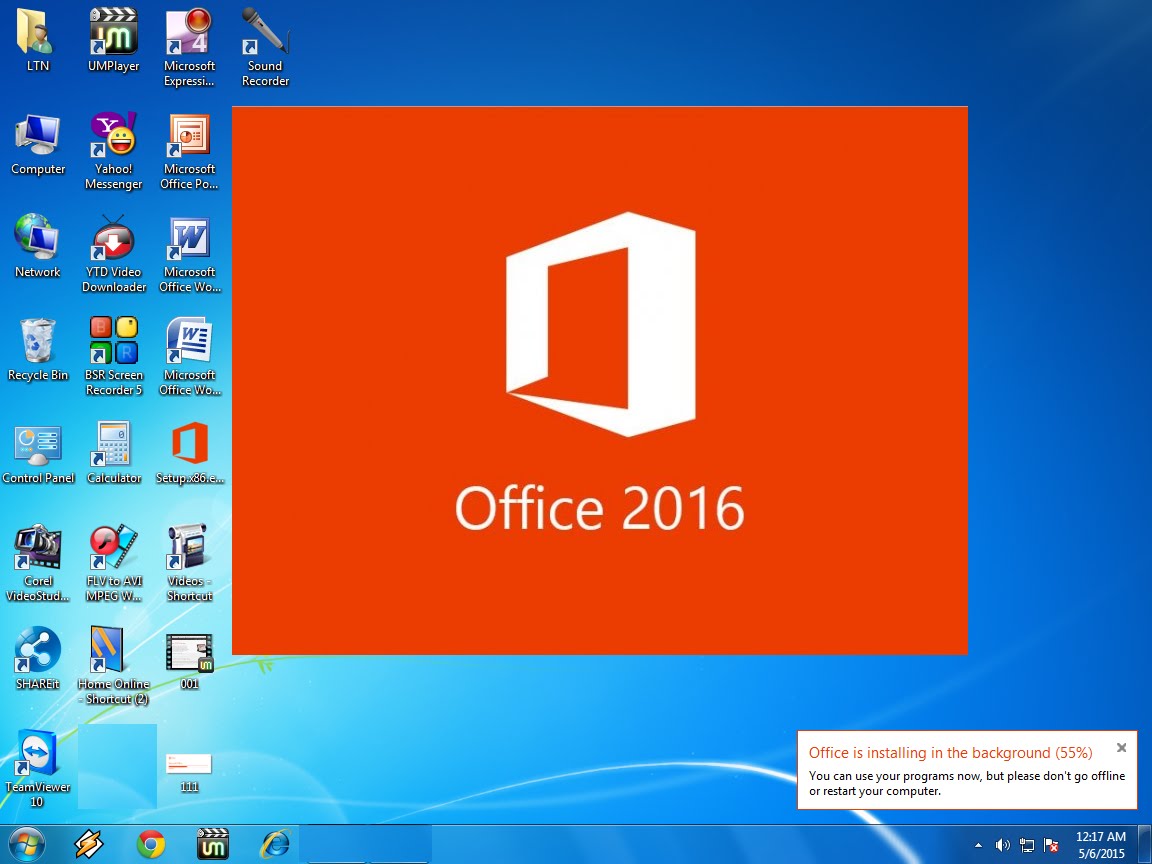
Task: Click the Show desktop button at the taskbar's end
Action: 1145,844
